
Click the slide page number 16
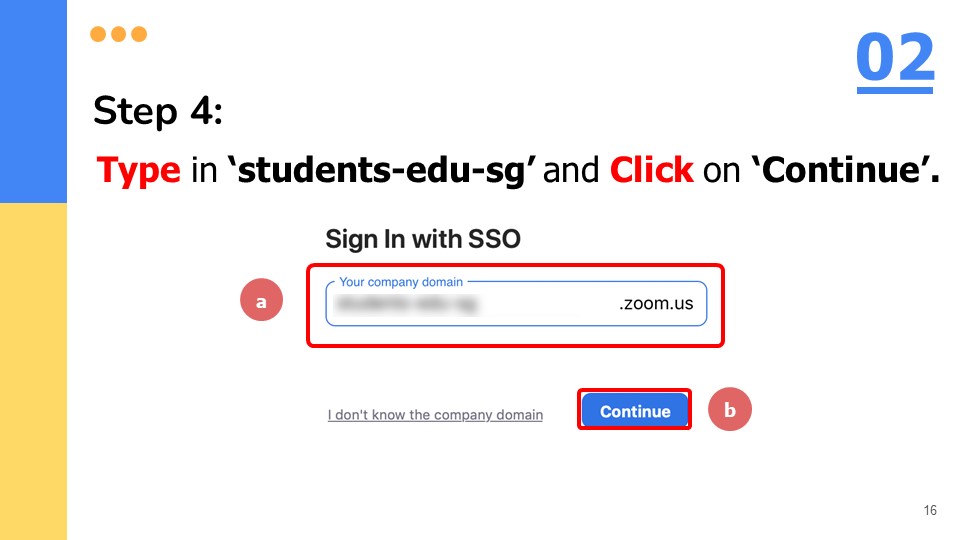[x=930, y=511]
